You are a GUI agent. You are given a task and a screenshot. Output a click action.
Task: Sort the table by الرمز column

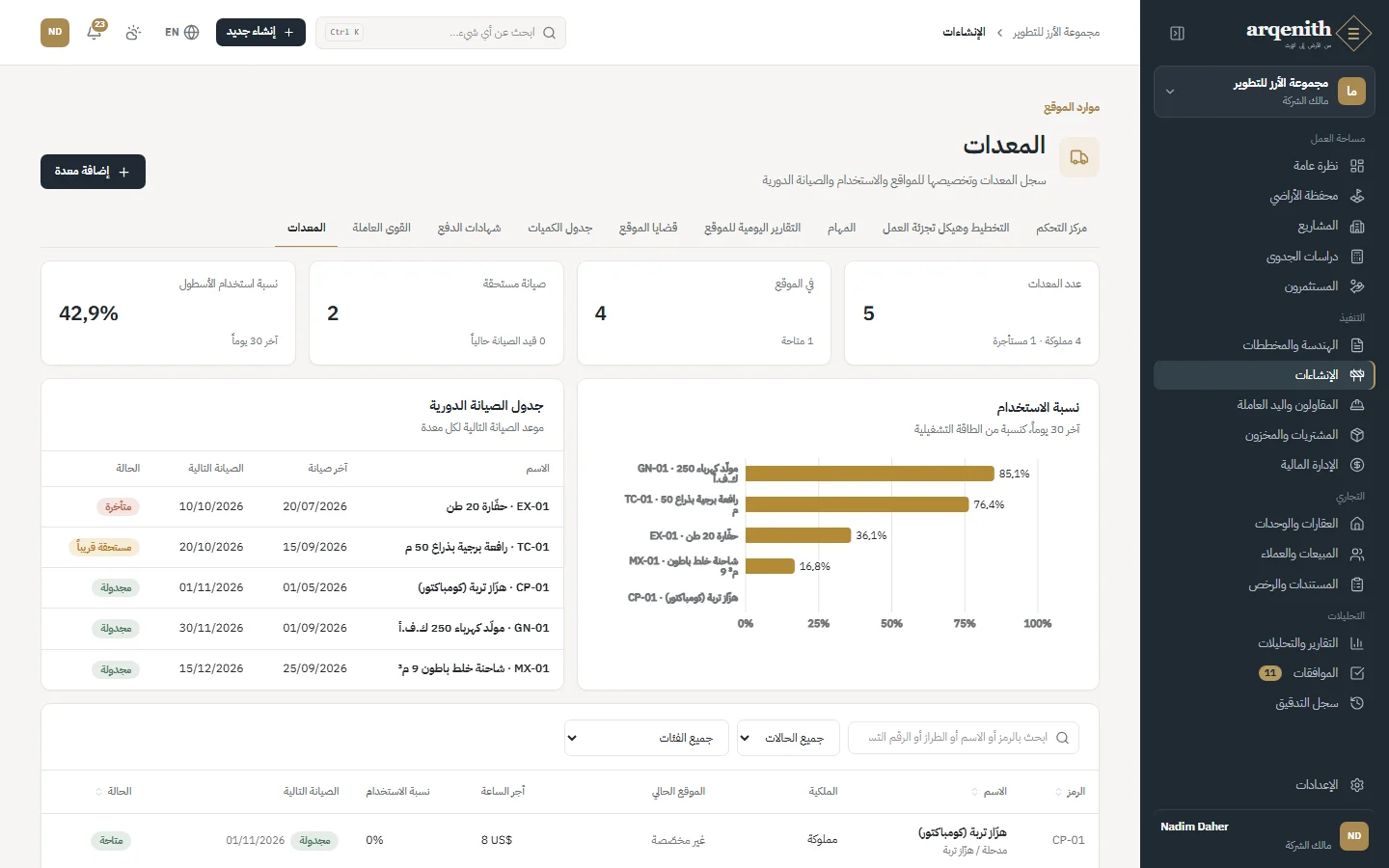(x=1071, y=792)
